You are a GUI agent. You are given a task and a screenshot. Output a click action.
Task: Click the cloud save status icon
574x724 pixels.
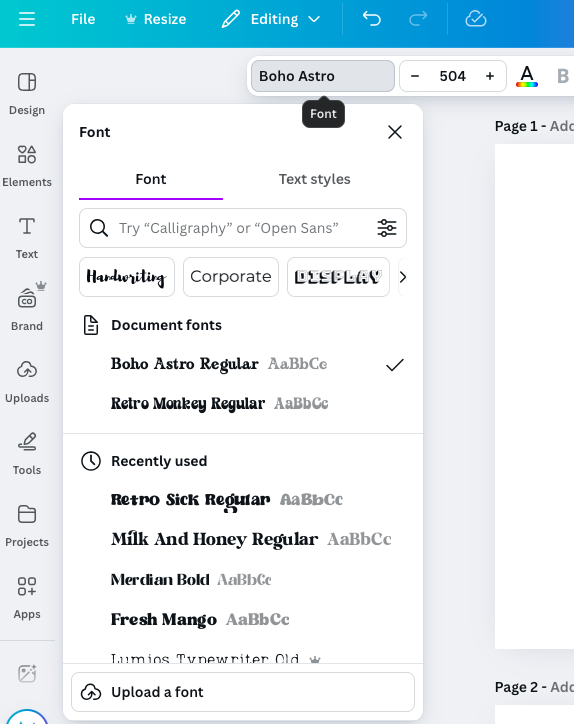(476, 19)
